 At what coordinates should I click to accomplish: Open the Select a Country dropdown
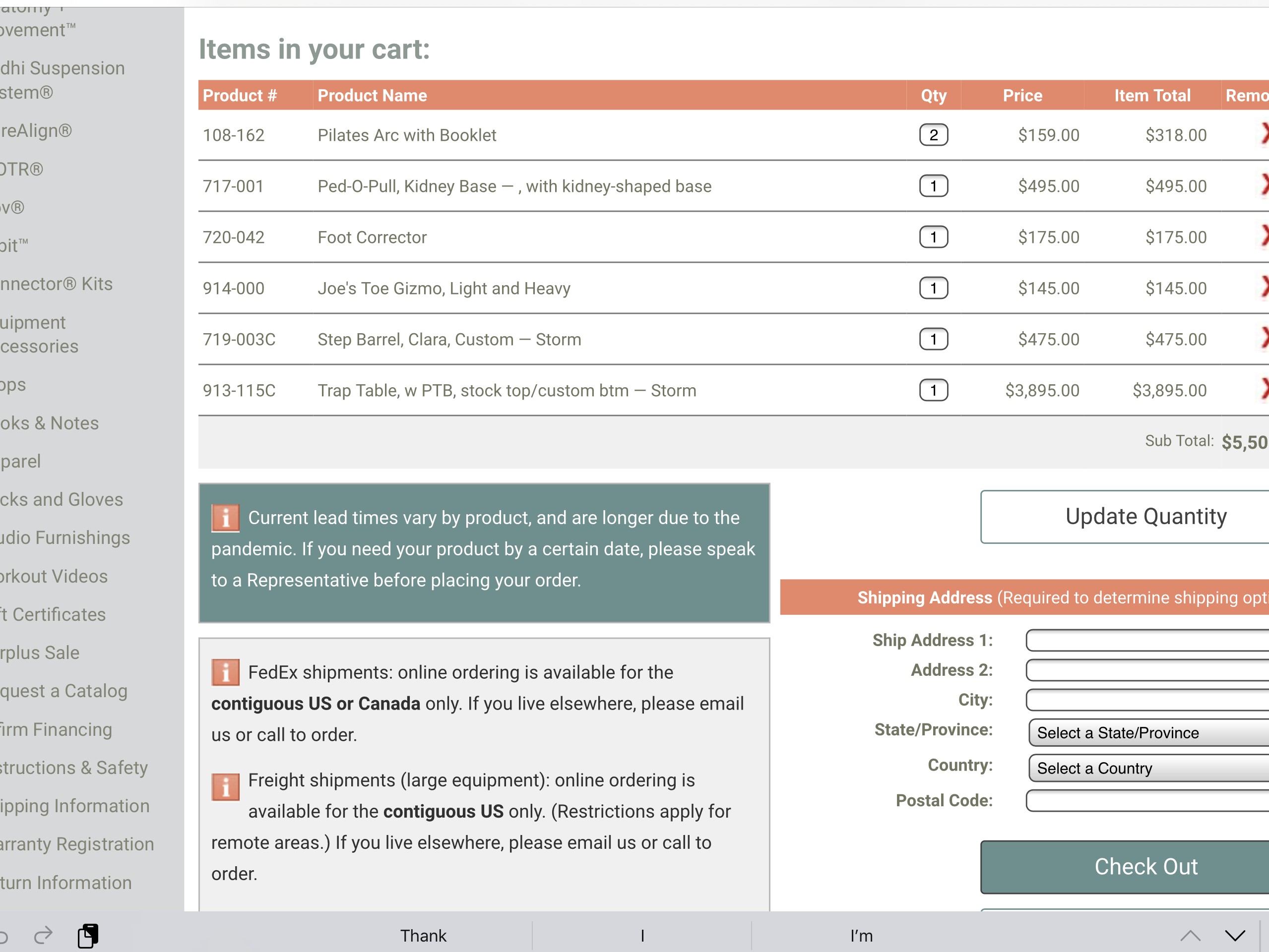pyautogui.click(x=1148, y=768)
